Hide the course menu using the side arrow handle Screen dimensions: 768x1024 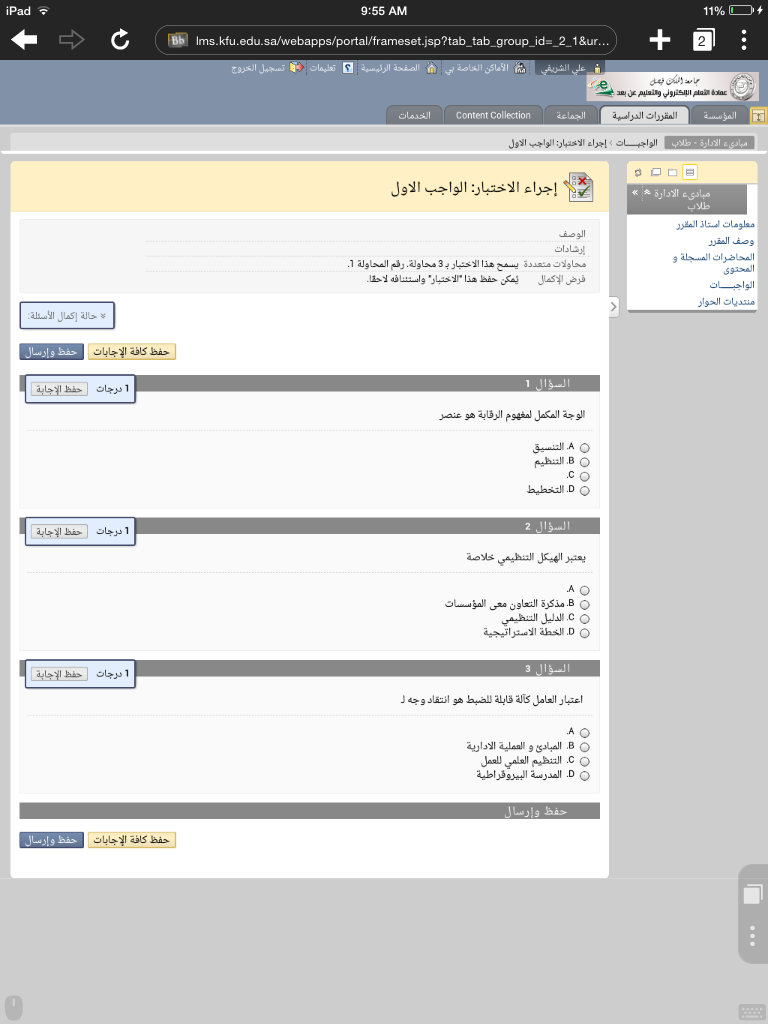[613, 307]
